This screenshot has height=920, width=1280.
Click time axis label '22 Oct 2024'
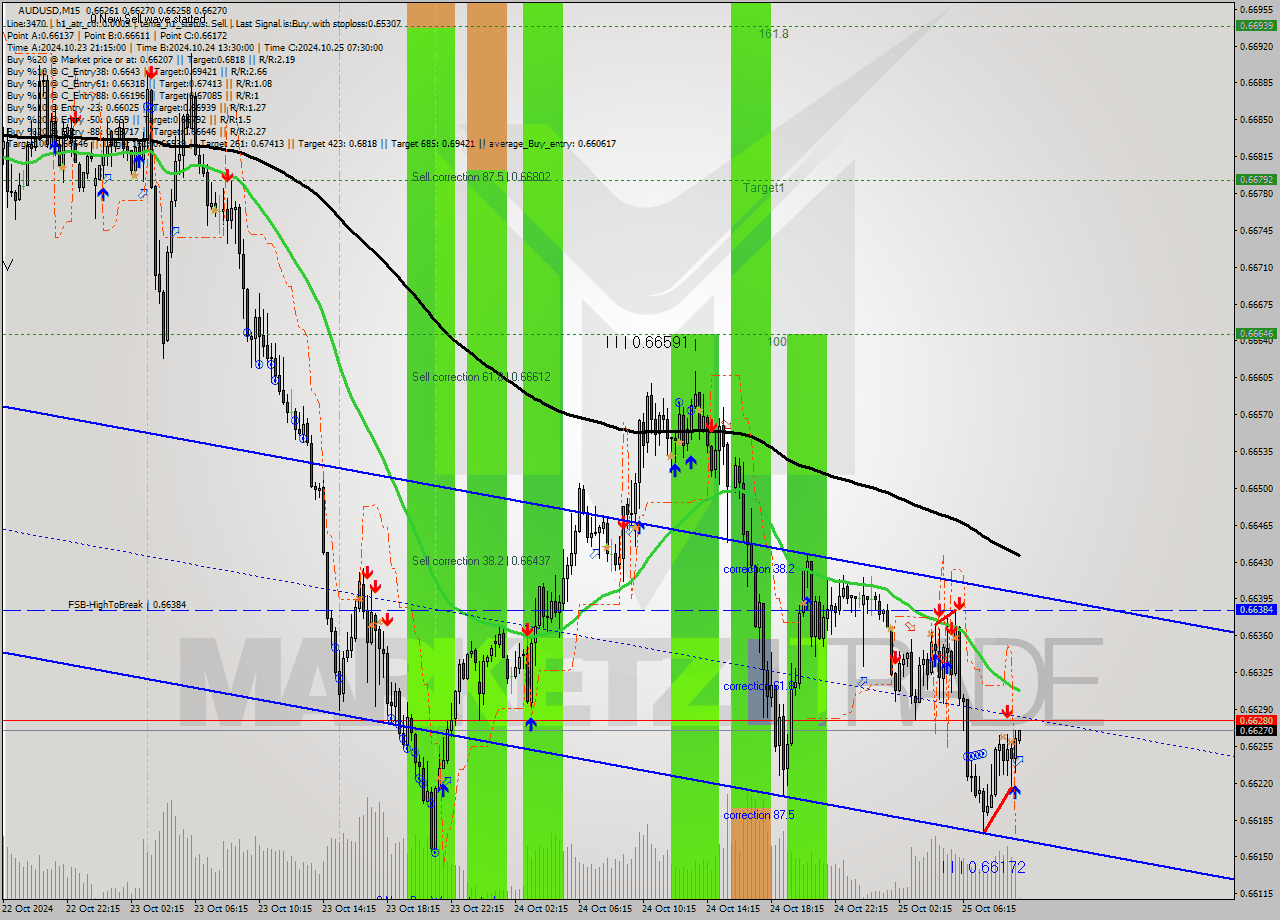coord(29,909)
